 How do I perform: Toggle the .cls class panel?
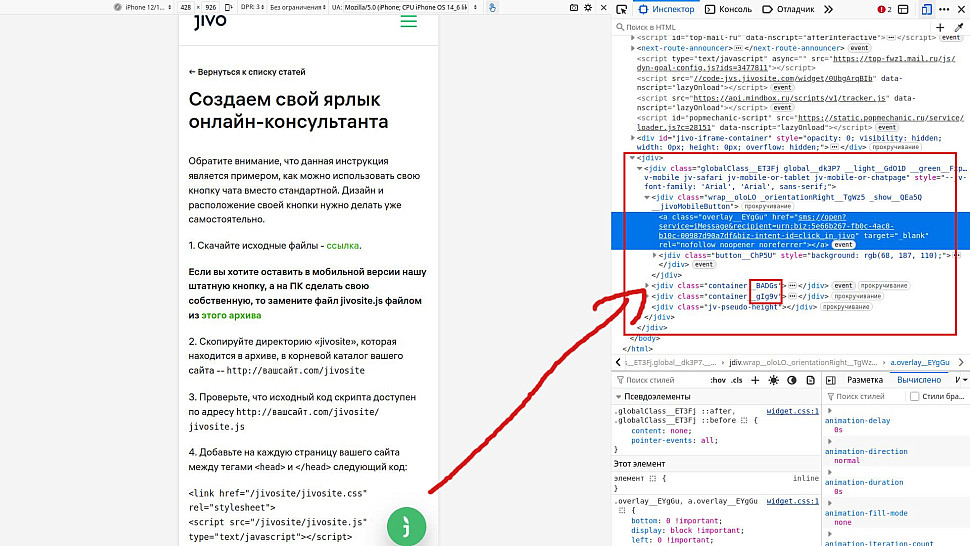point(736,380)
